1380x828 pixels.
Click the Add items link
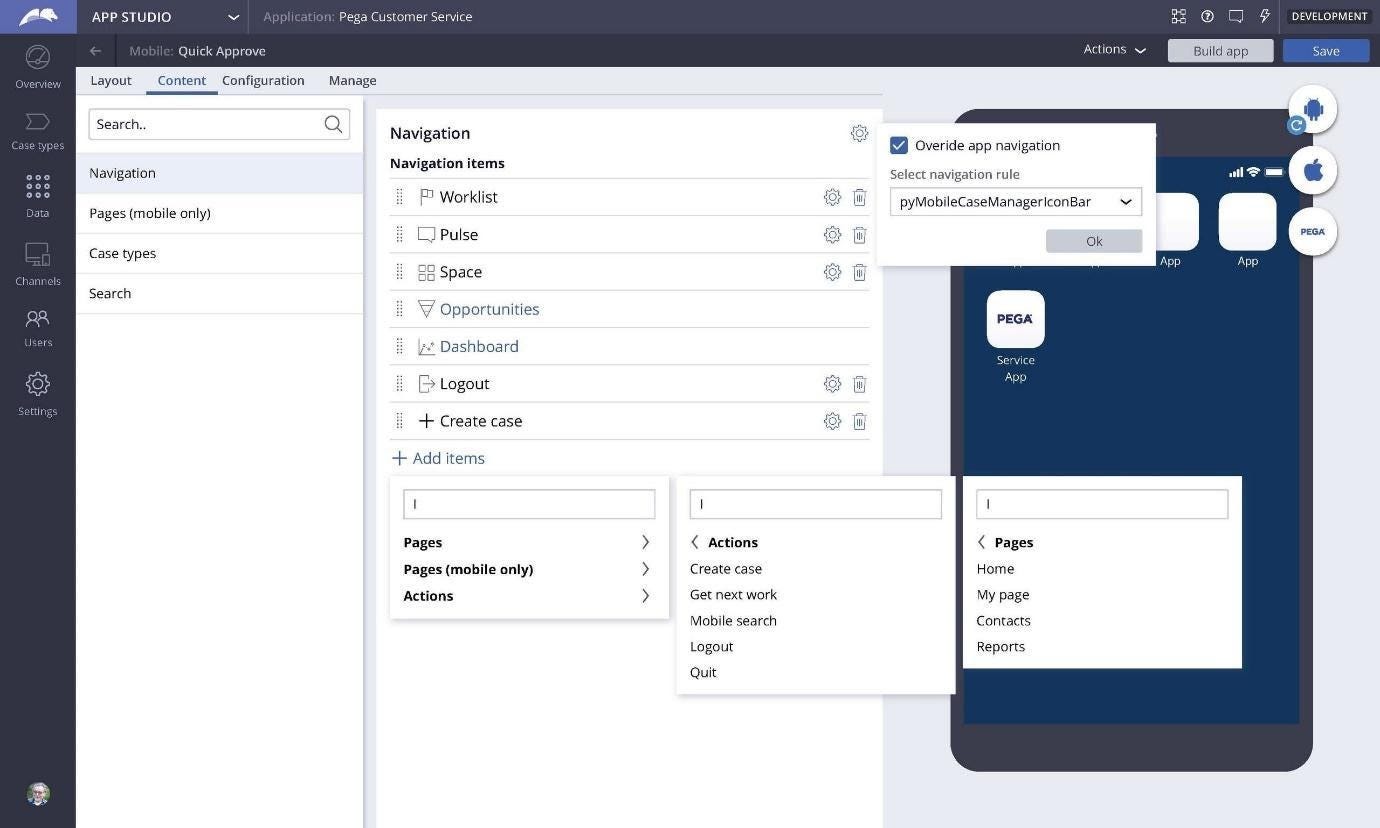[x=438, y=458]
